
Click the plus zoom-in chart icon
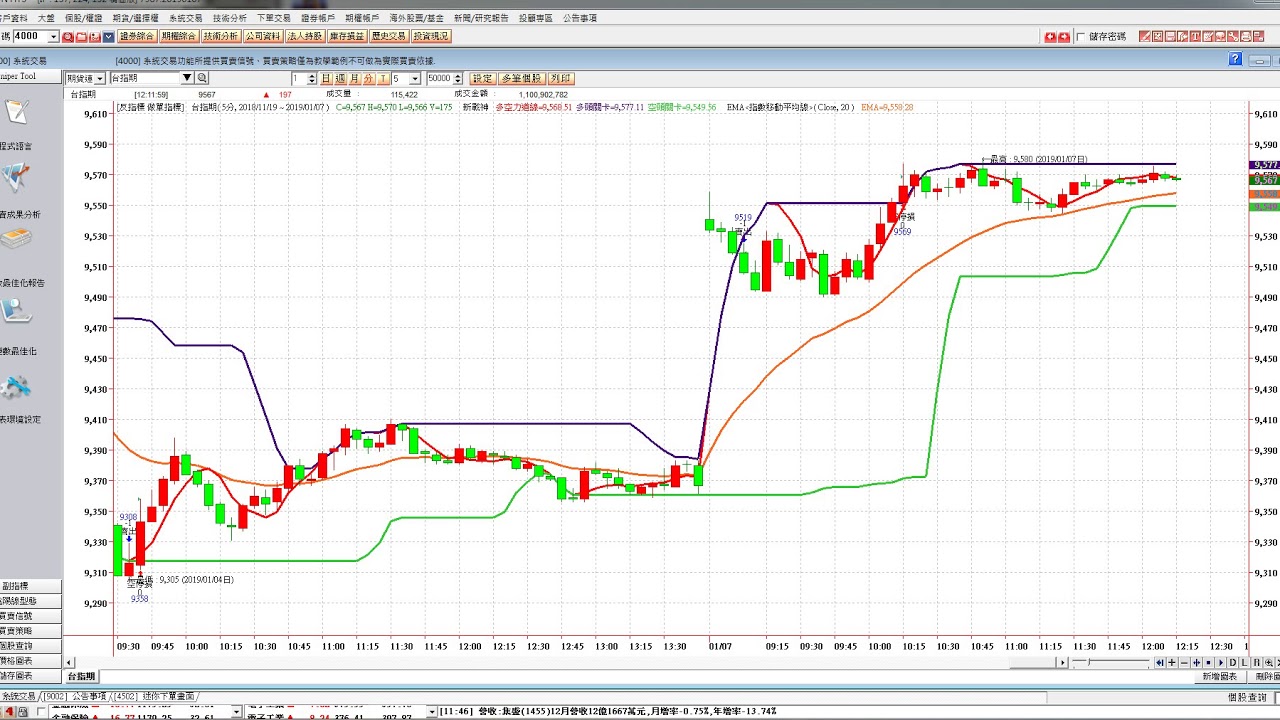point(1172,663)
